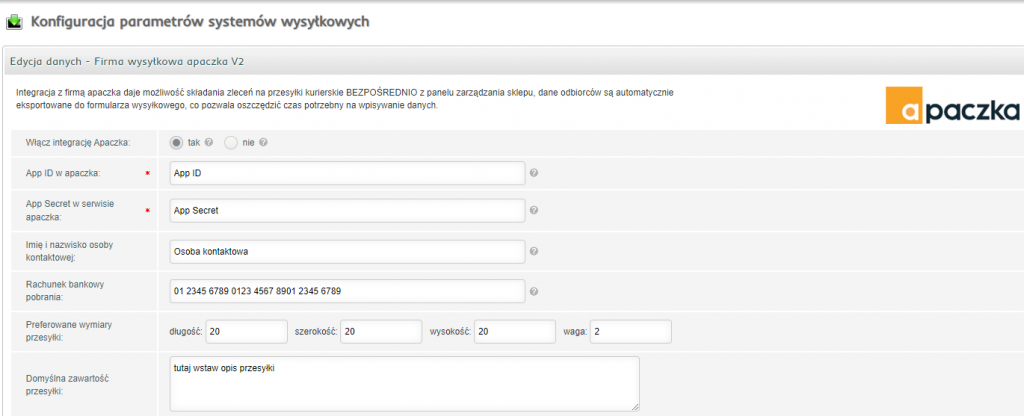Click the apaczka logo
This screenshot has height=416, width=1024.
952,105
